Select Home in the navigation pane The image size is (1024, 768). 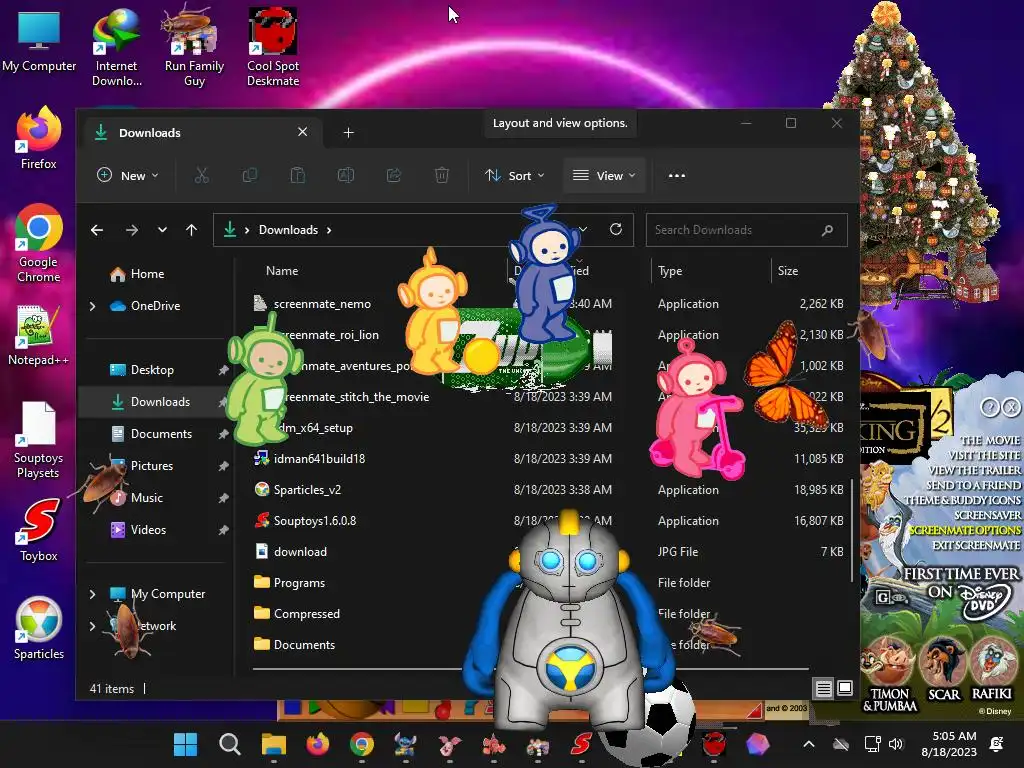(148, 274)
